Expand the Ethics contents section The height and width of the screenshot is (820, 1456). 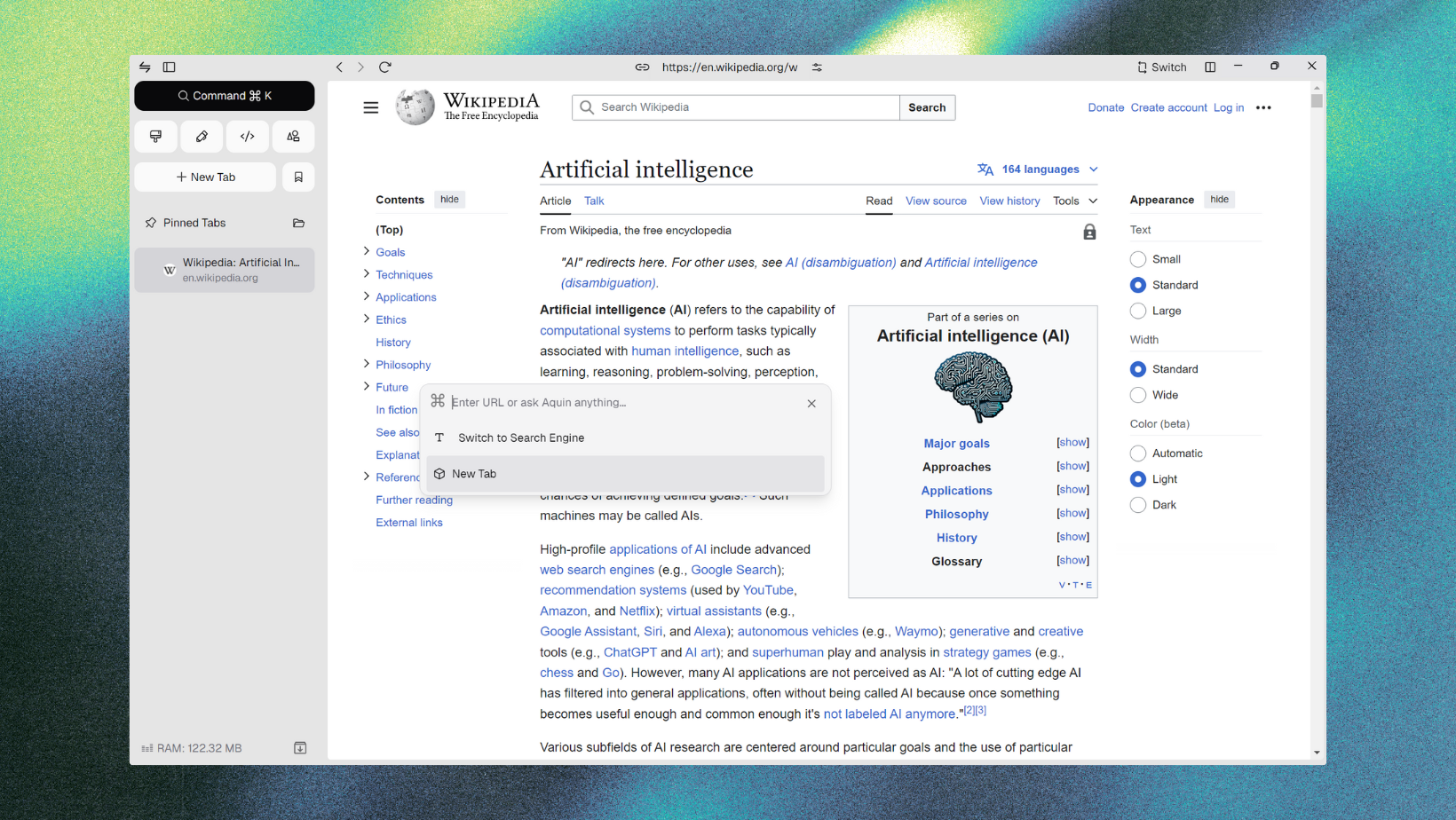(x=367, y=319)
